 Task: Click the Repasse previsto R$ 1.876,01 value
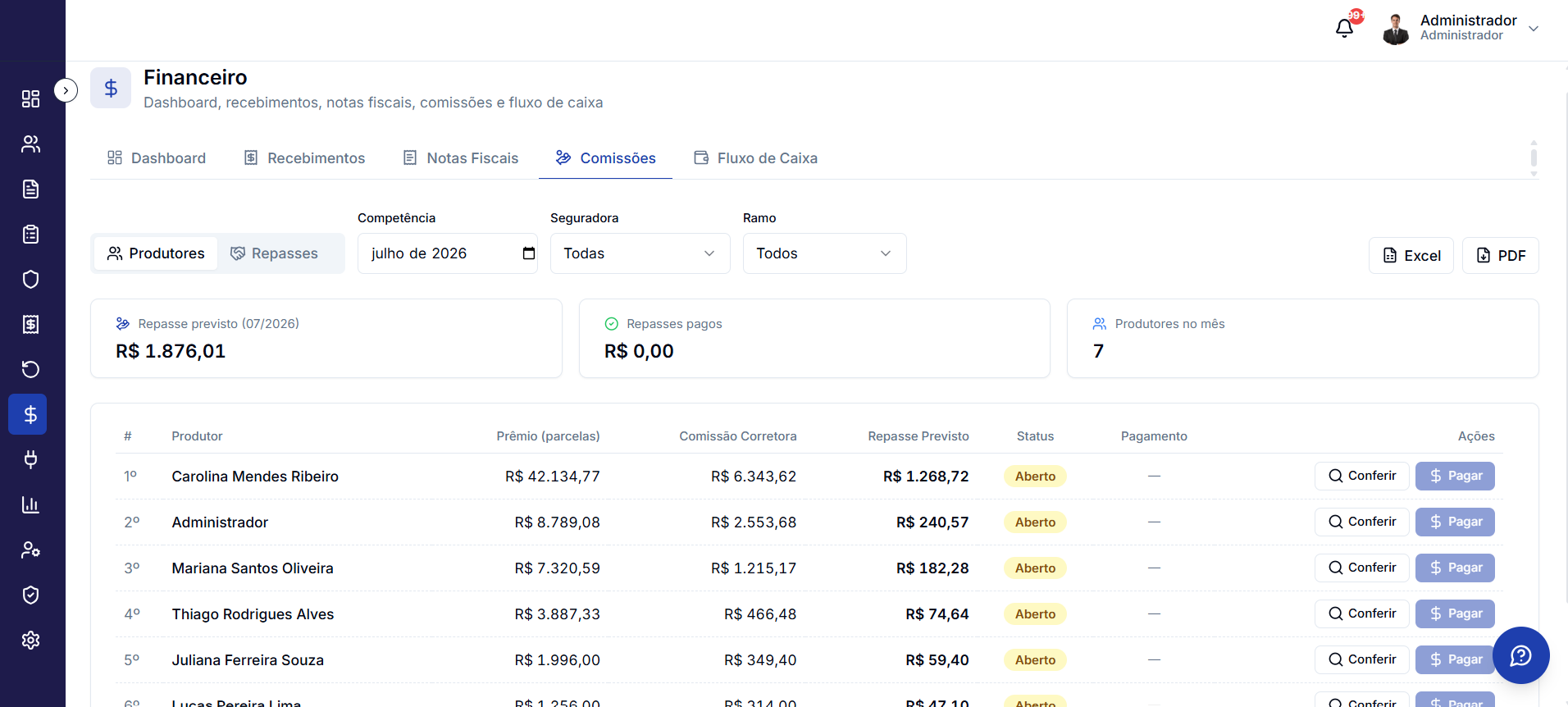click(171, 351)
